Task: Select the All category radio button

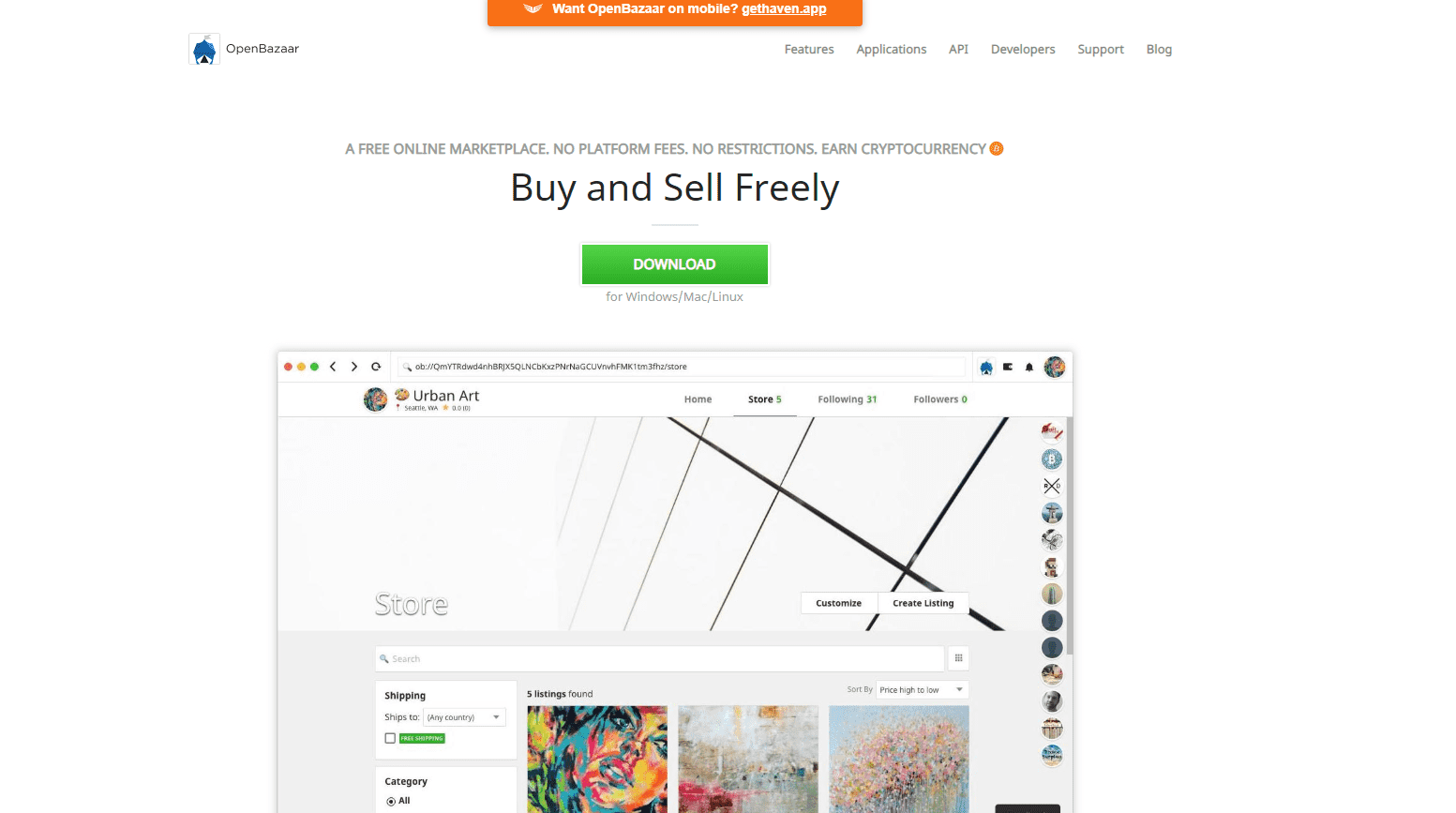Action: click(391, 801)
